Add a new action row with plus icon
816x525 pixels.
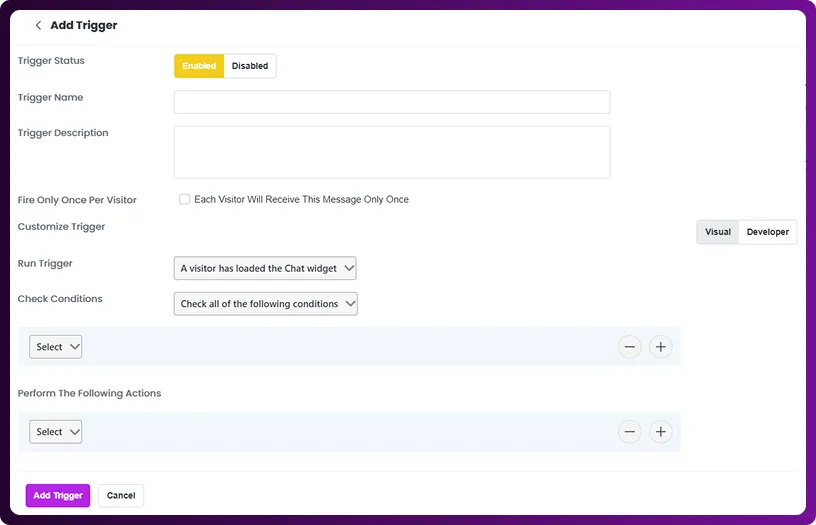coord(660,432)
